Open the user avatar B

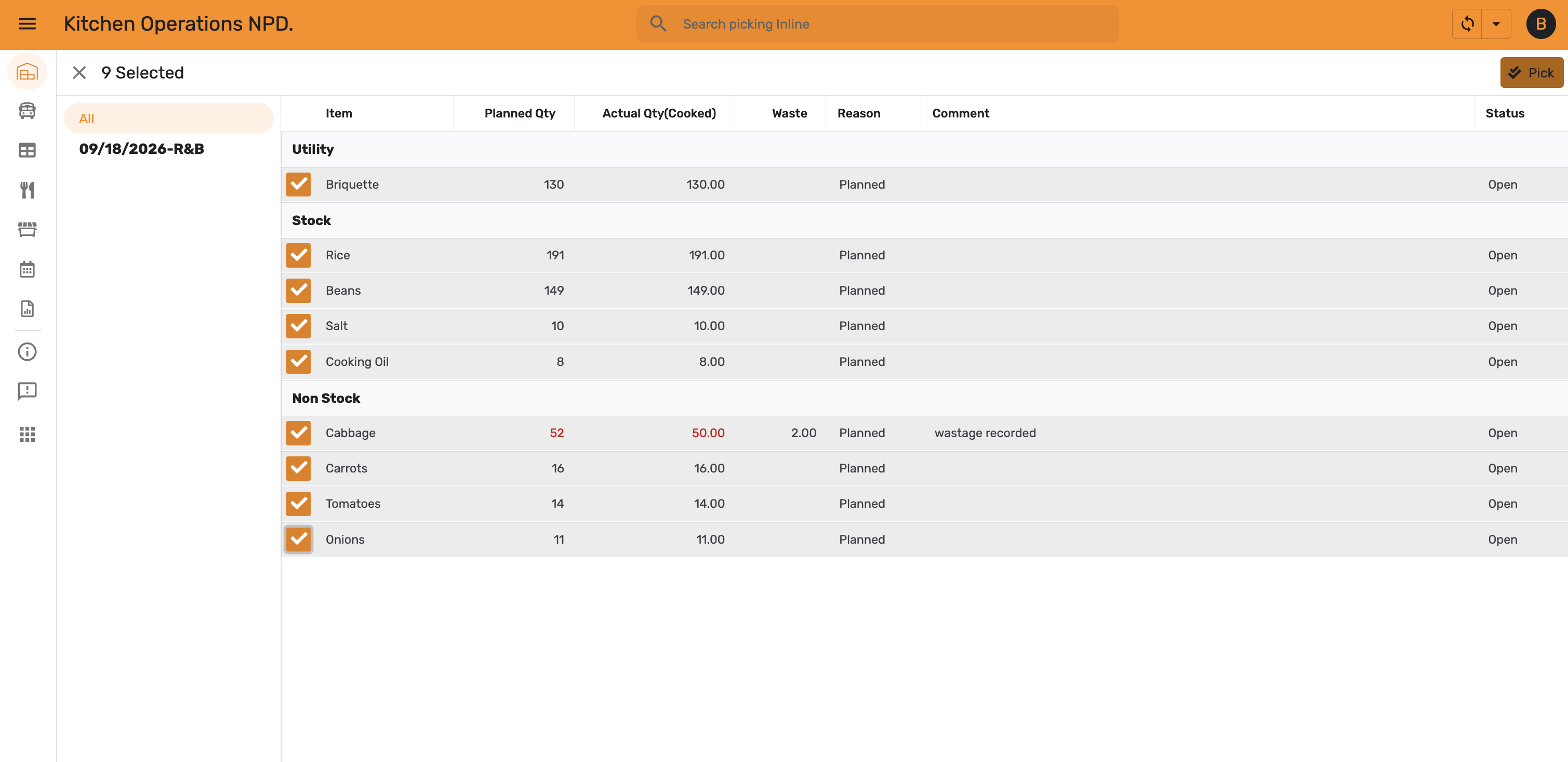[x=1540, y=24]
